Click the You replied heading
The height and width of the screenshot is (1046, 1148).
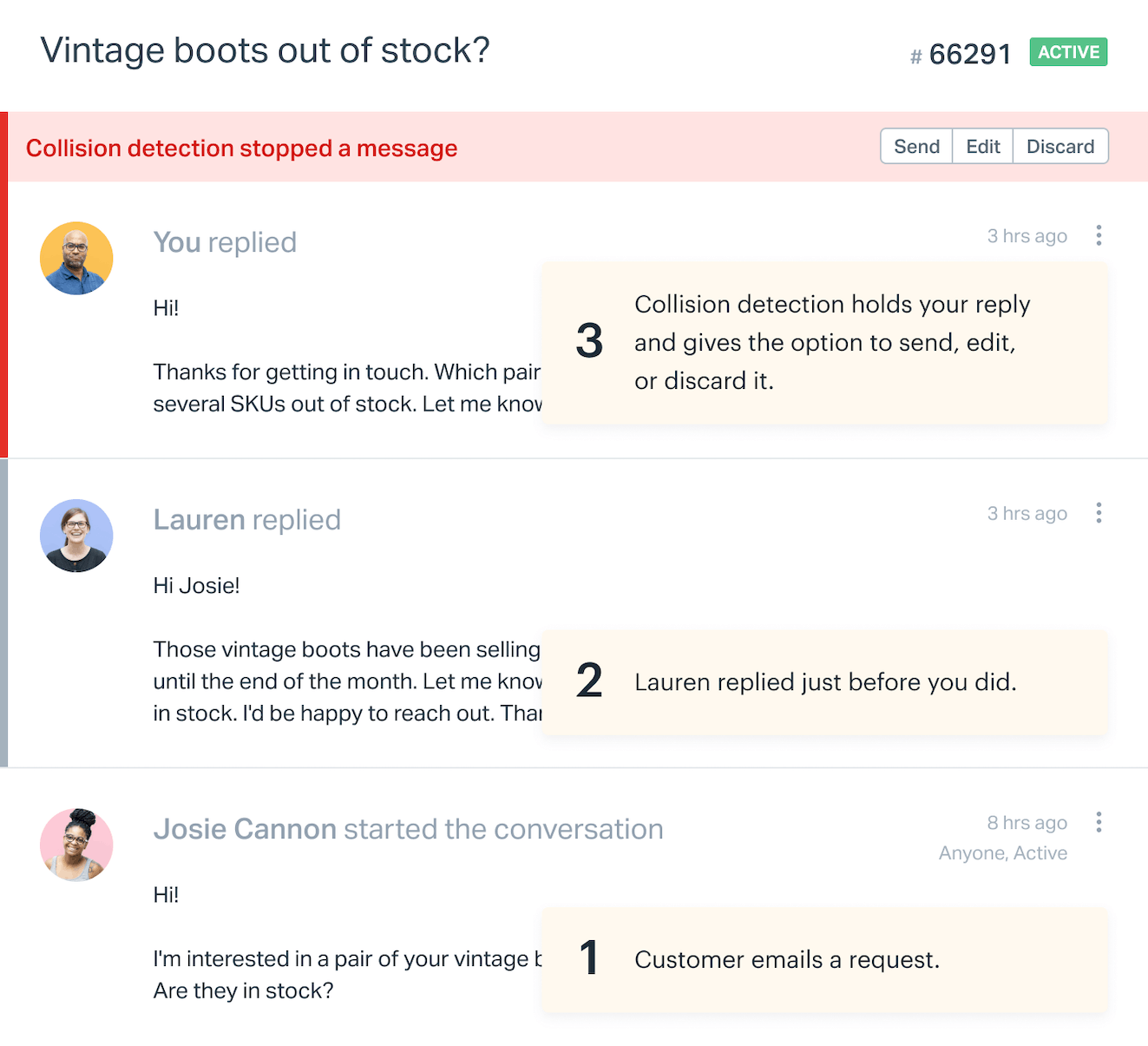click(225, 242)
